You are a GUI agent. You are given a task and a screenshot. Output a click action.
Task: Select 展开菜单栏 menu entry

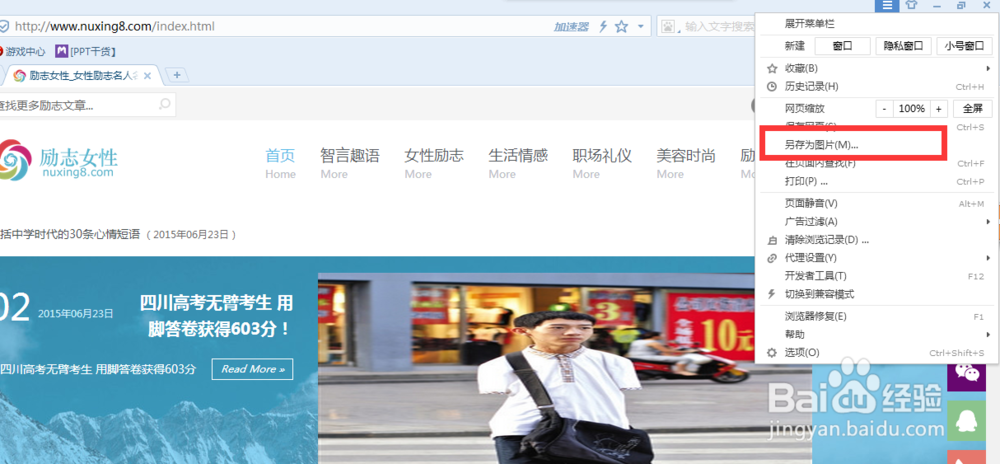coord(809,24)
